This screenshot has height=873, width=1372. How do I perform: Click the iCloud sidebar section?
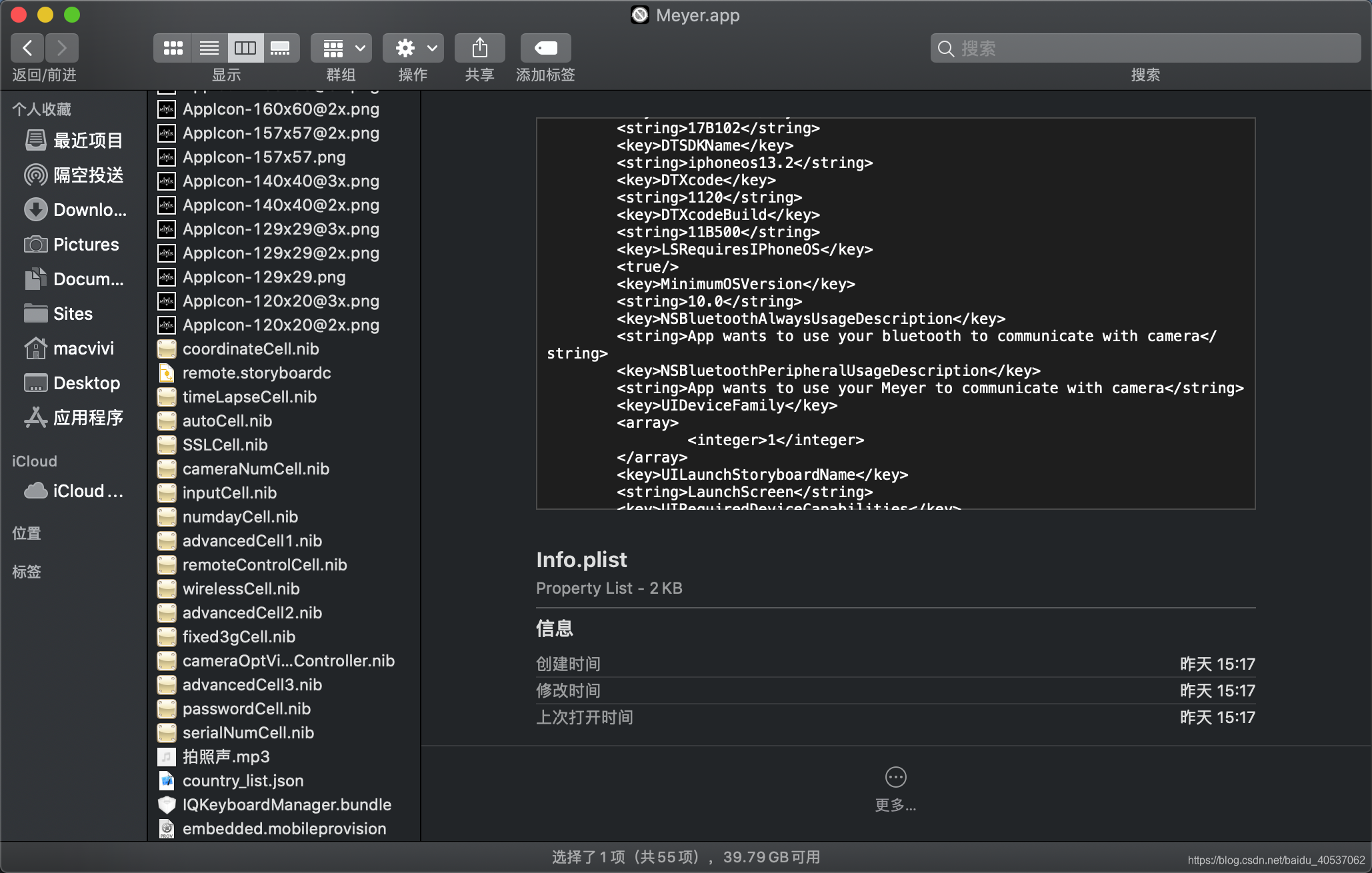pyautogui.click(x=34, y=460)
